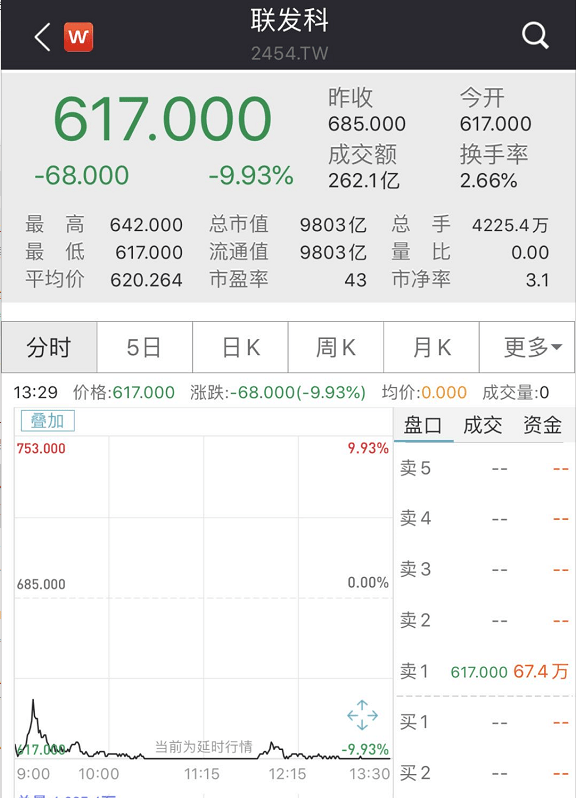
Task: Switch to the 5日 tab
Action: 145,347
